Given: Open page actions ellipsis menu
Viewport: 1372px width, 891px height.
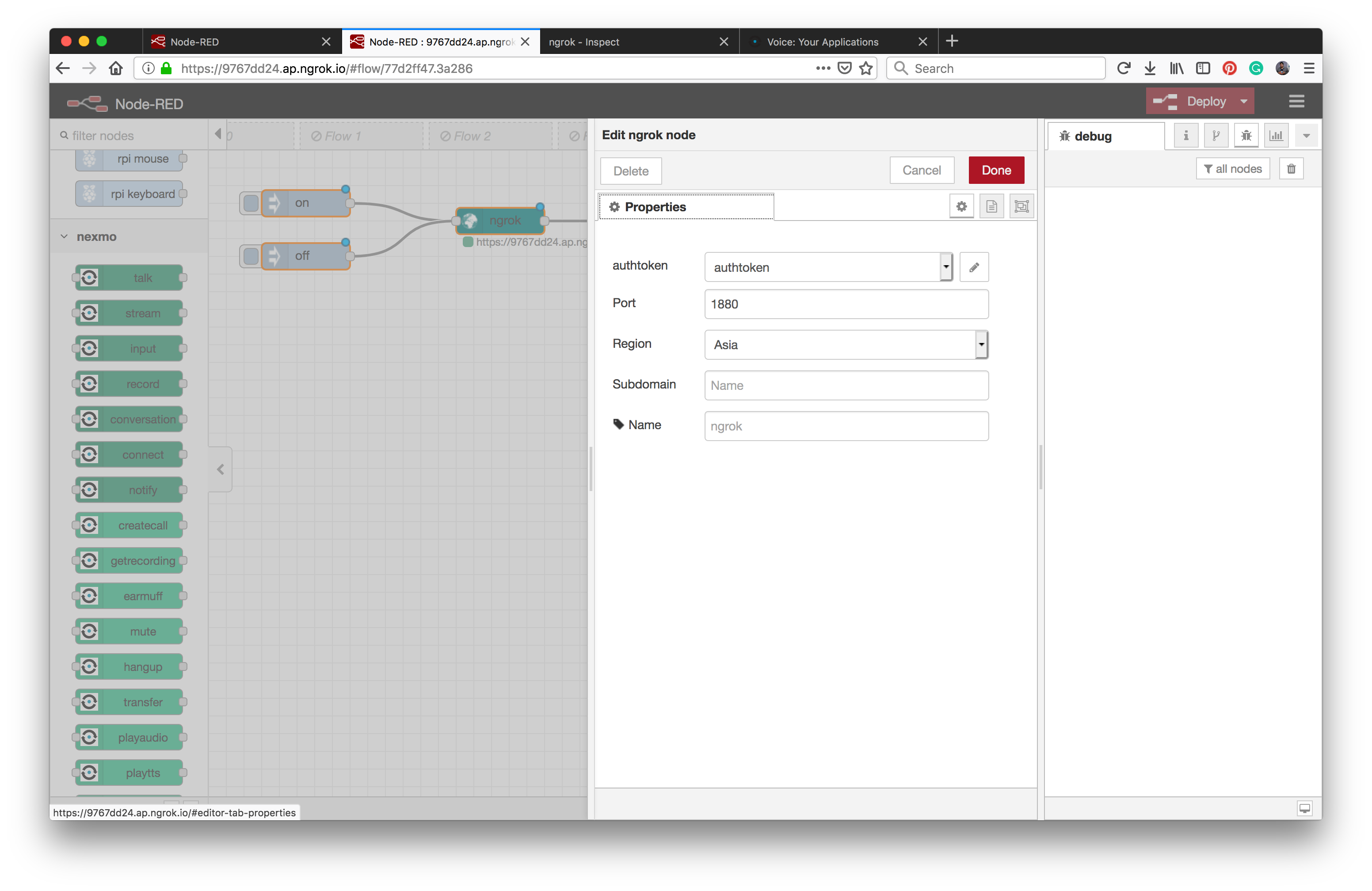Looking at the screenshot, I should pos(823,69).
